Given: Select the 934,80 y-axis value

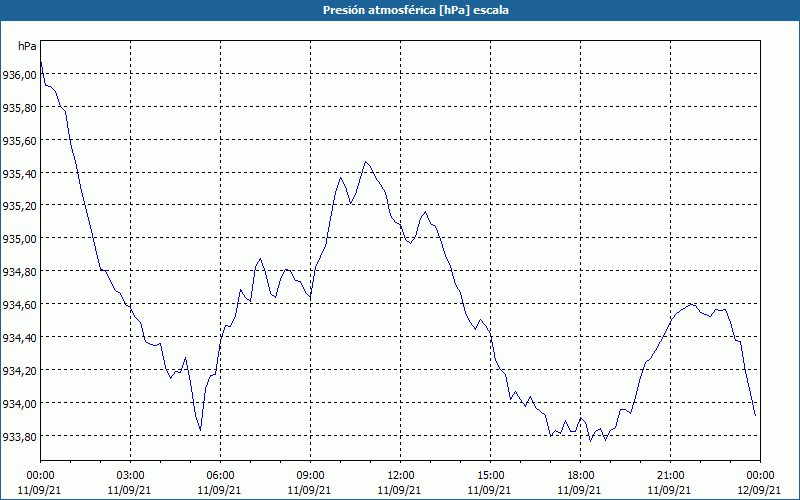Looking at the screenshot, I should coord(19,271).
